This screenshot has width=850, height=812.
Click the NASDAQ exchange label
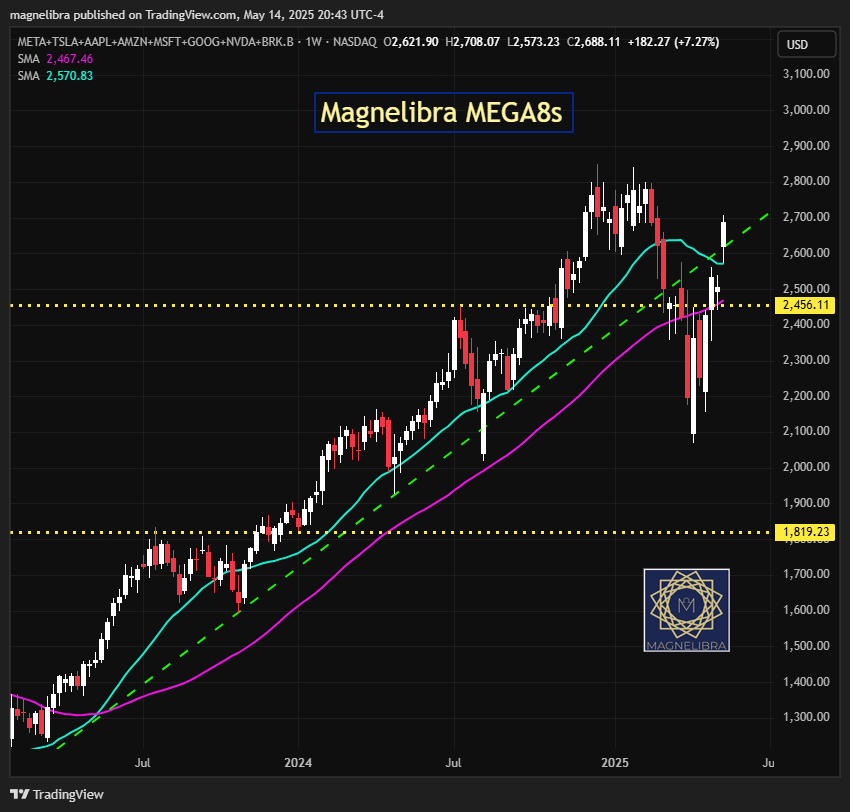pos(355,42)
